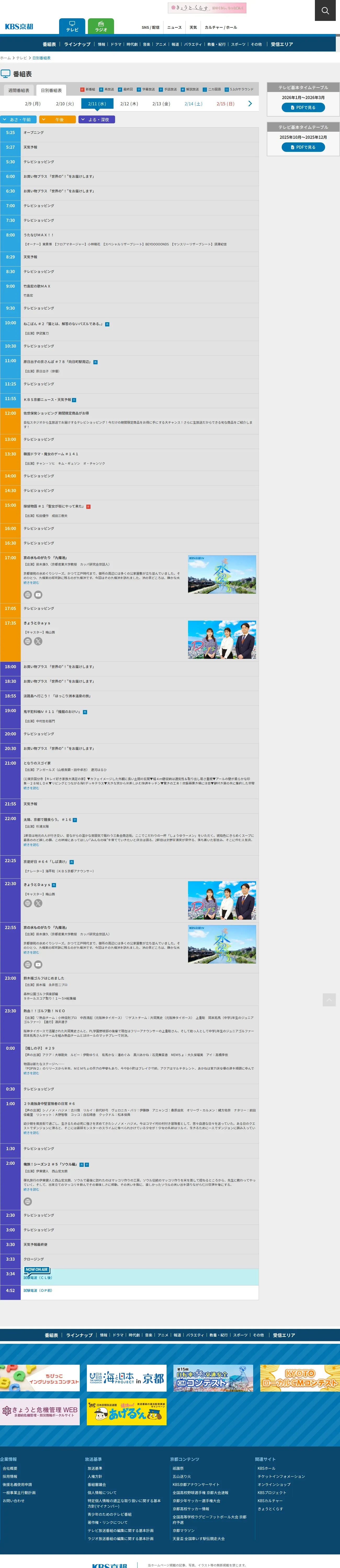Click the 番組表 page heading TV icon

[x=5, y=74]
